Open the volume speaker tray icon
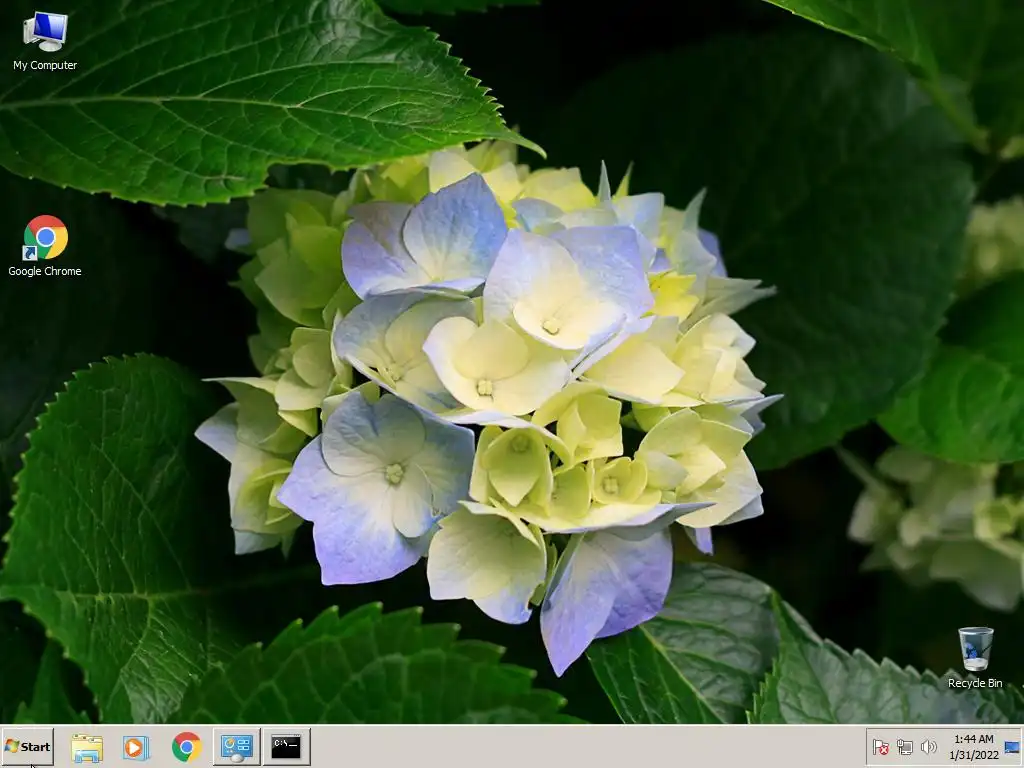1024x768 pixels. 928,747
